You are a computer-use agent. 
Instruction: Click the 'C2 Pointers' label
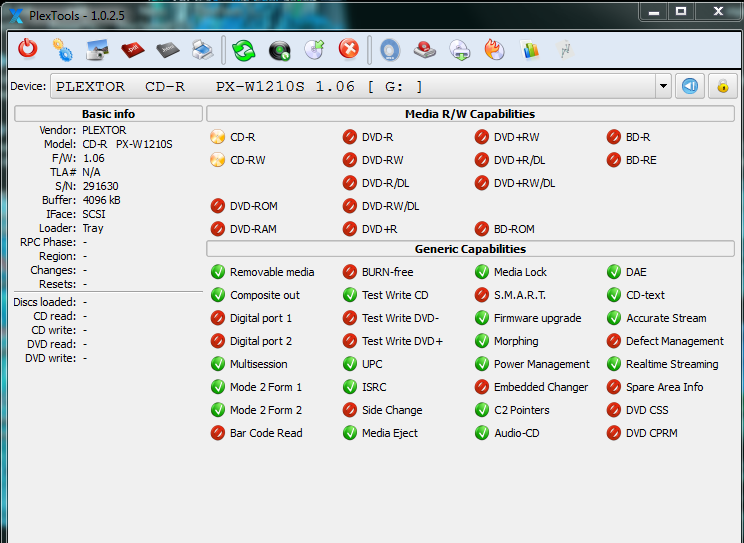522,410
